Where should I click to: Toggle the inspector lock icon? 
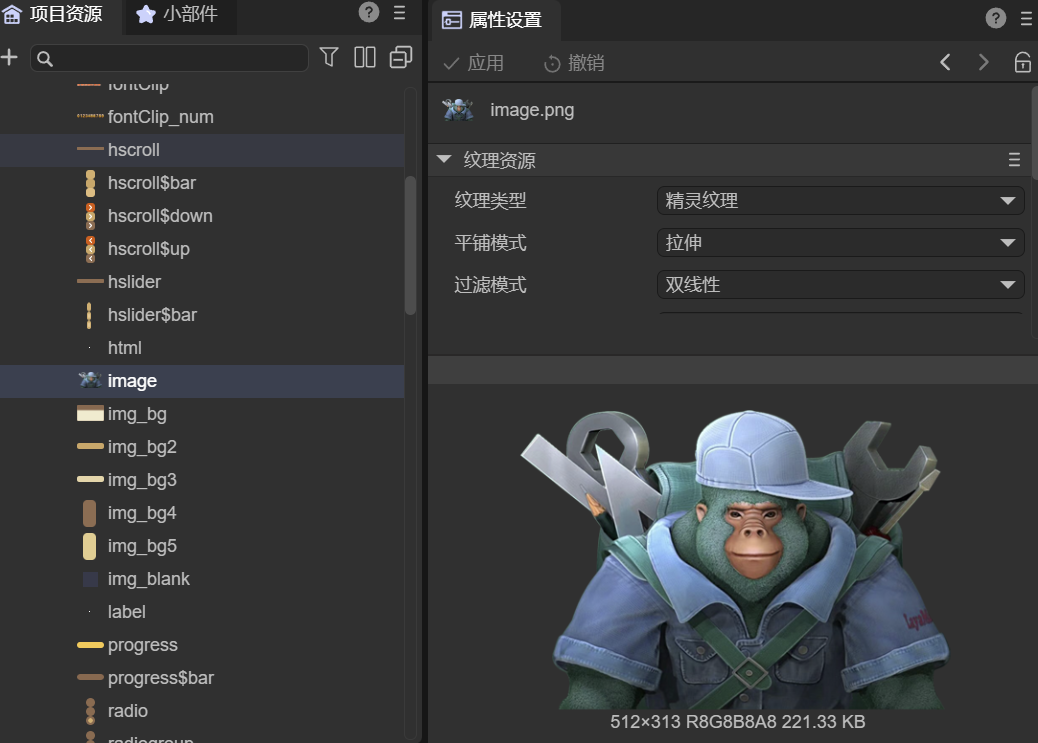(1022, 63)
